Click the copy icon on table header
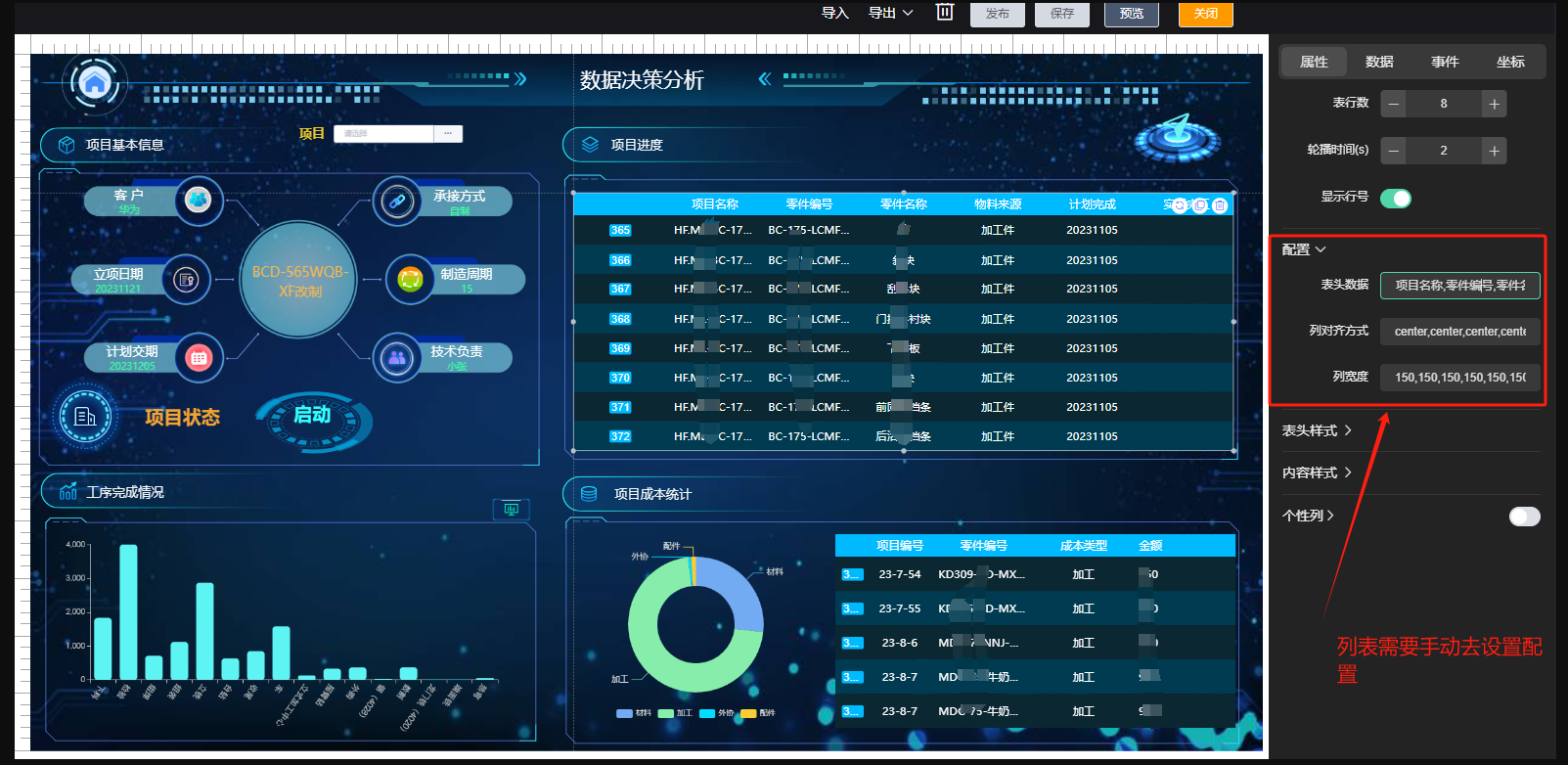 (x=1200, y=205)
